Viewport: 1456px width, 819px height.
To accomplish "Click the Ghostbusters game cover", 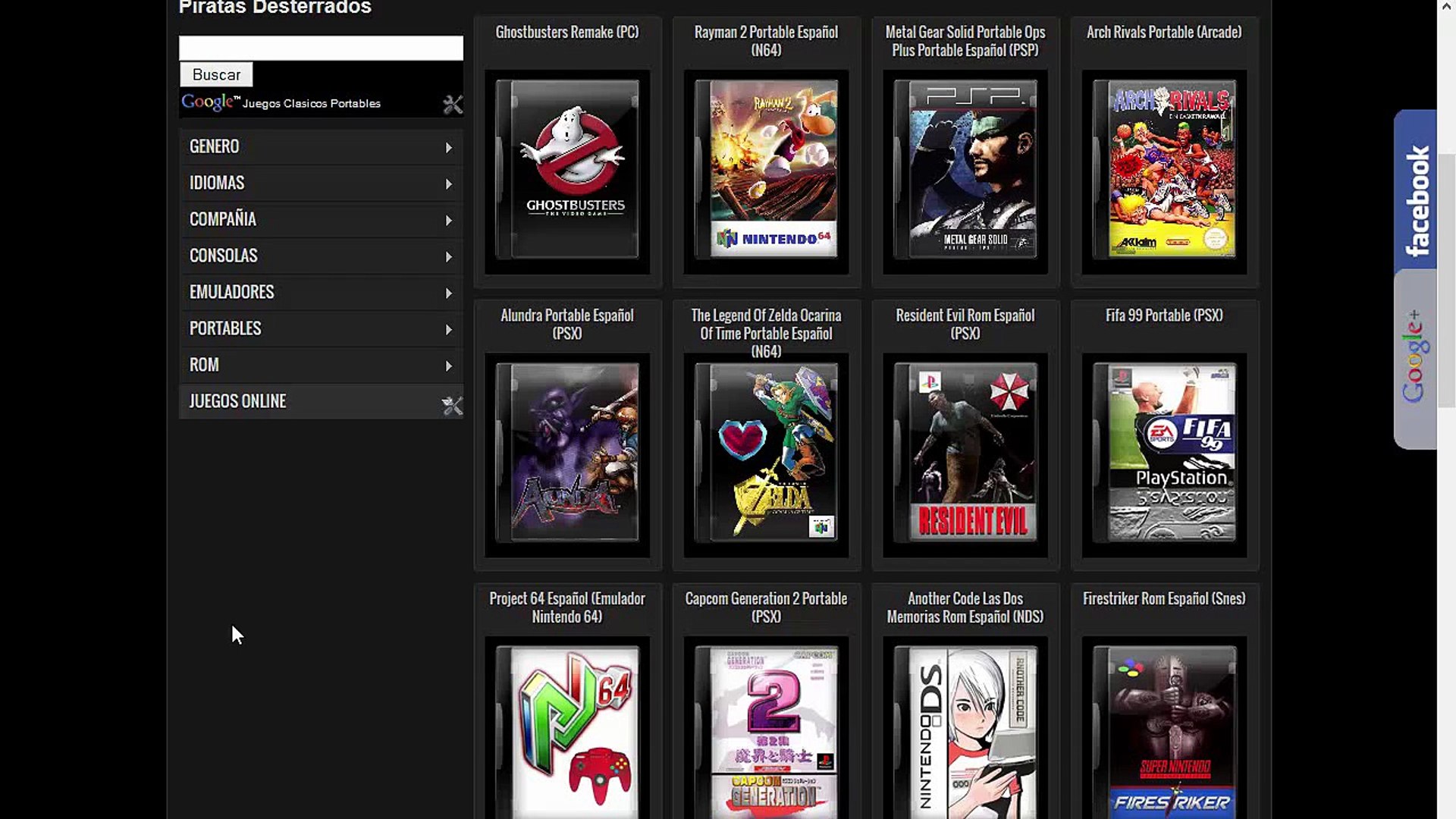I will point(567,171).
